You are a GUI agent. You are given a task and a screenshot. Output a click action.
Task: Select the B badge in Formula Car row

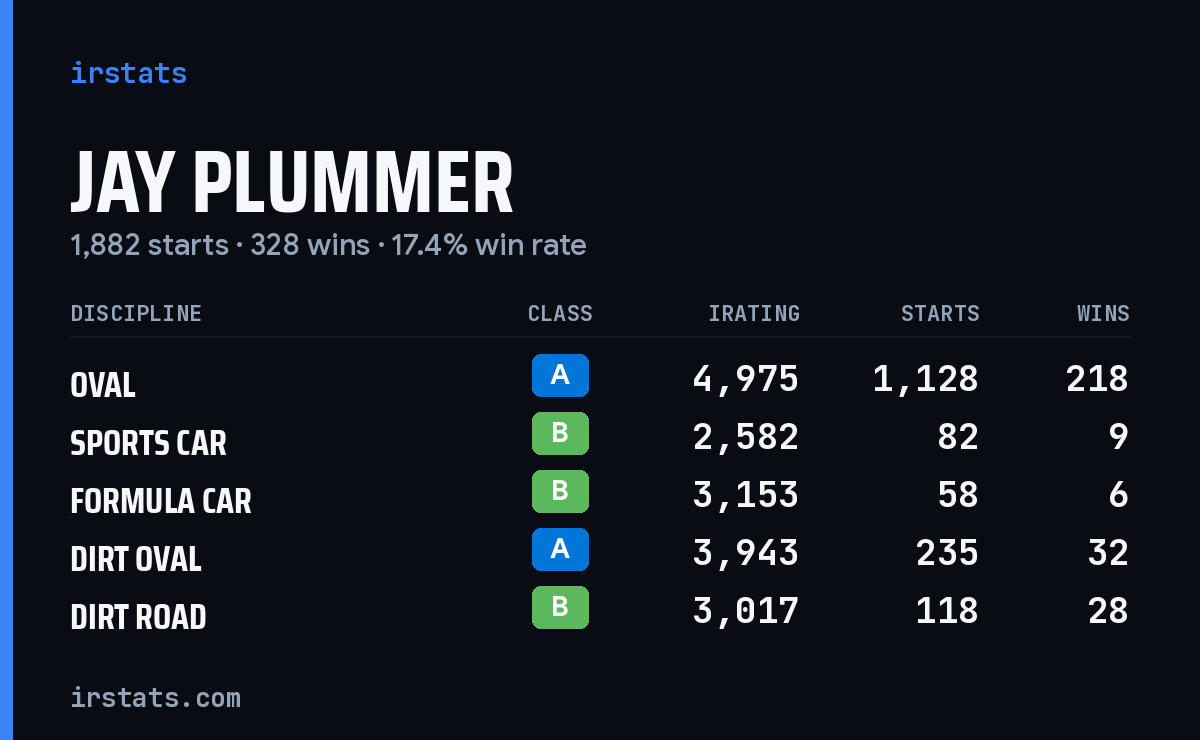[x=560, y=491]
